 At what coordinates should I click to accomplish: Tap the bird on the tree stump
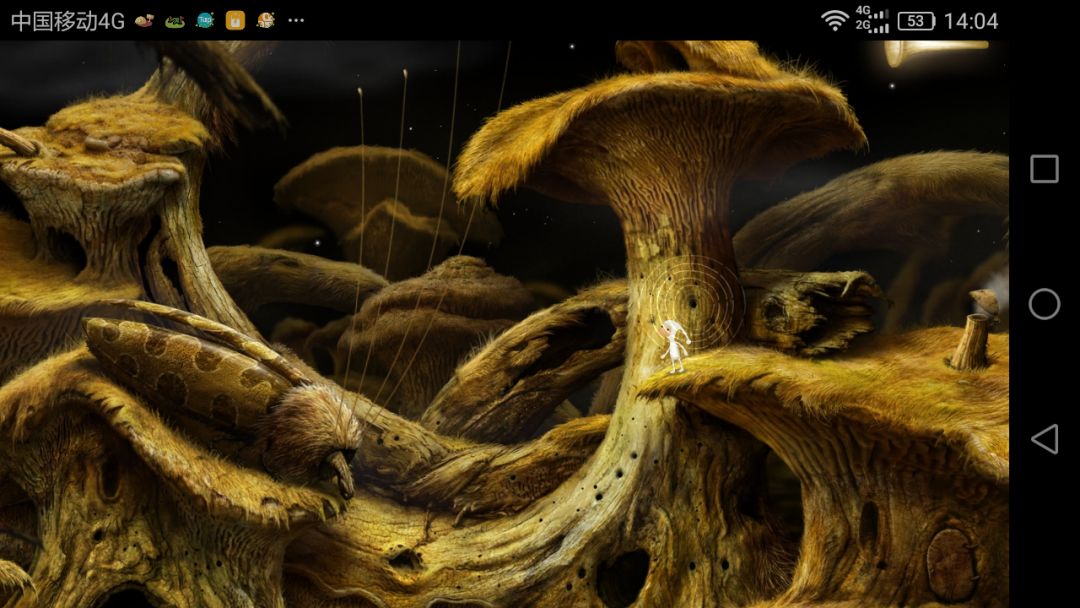[x=986, y=303]
